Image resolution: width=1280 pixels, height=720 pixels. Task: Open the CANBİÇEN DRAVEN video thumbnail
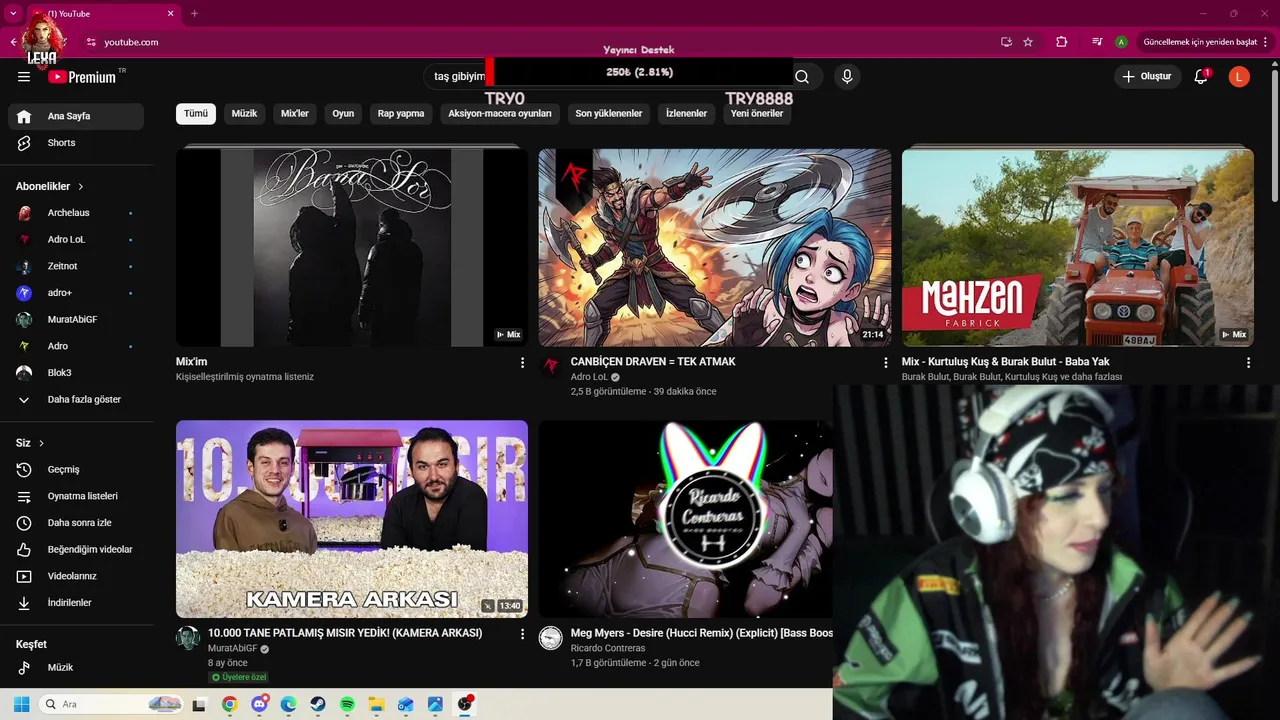(x=715, y=248)
